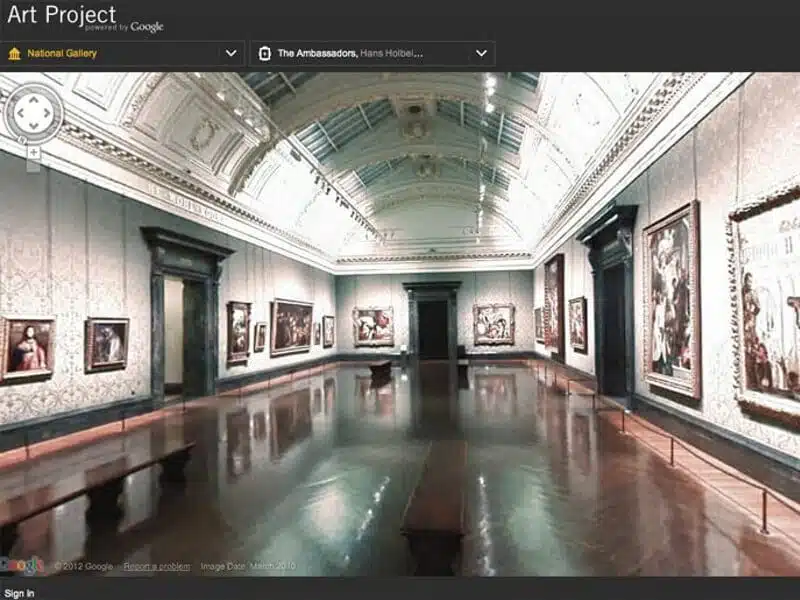Open the Report a problem link

(x=157, y=565)
